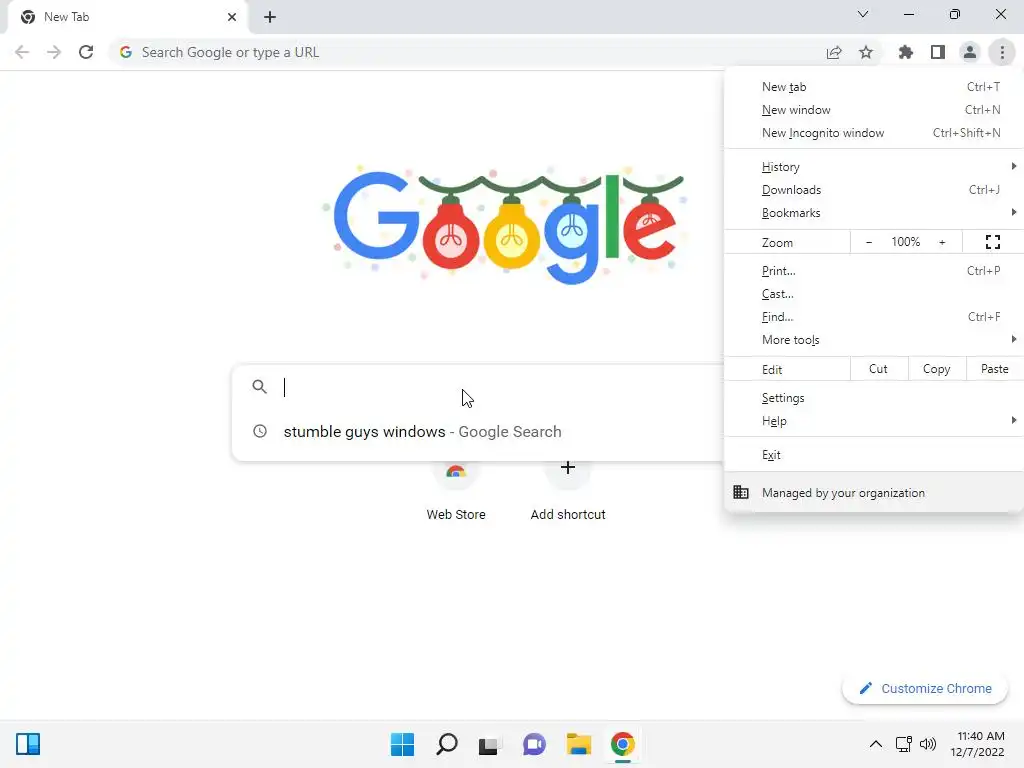Open the profile avatar icon
The width and height of the screenshot is (1024, 768).
click(x=970, y=52)
